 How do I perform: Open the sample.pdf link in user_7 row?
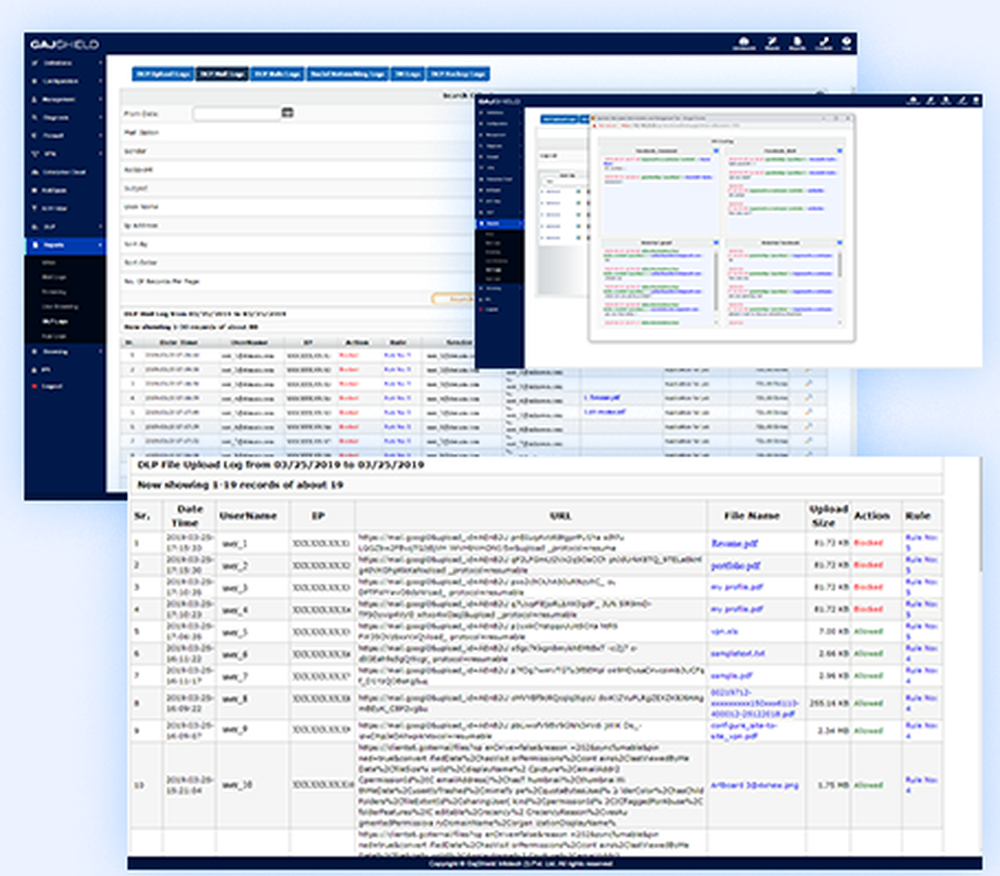coord(732,676)
